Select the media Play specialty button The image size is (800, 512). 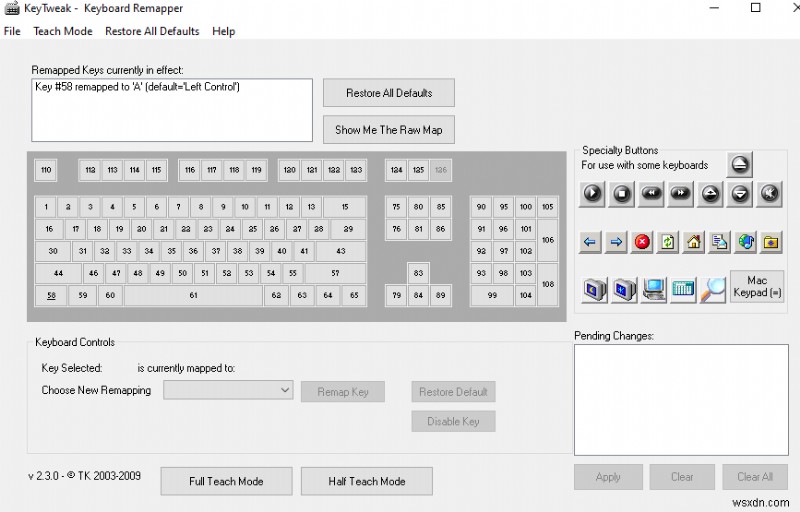point(592,194)
